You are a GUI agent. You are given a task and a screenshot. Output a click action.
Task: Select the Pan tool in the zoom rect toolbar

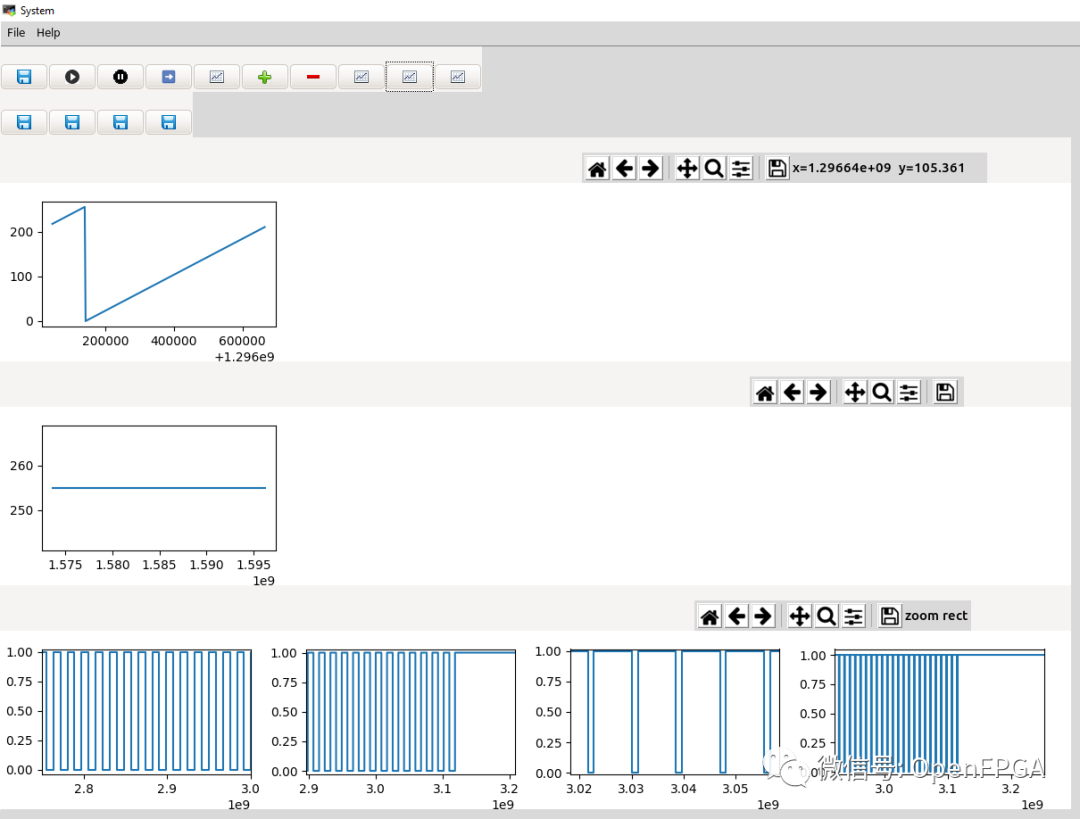click(x=800, y=616)
